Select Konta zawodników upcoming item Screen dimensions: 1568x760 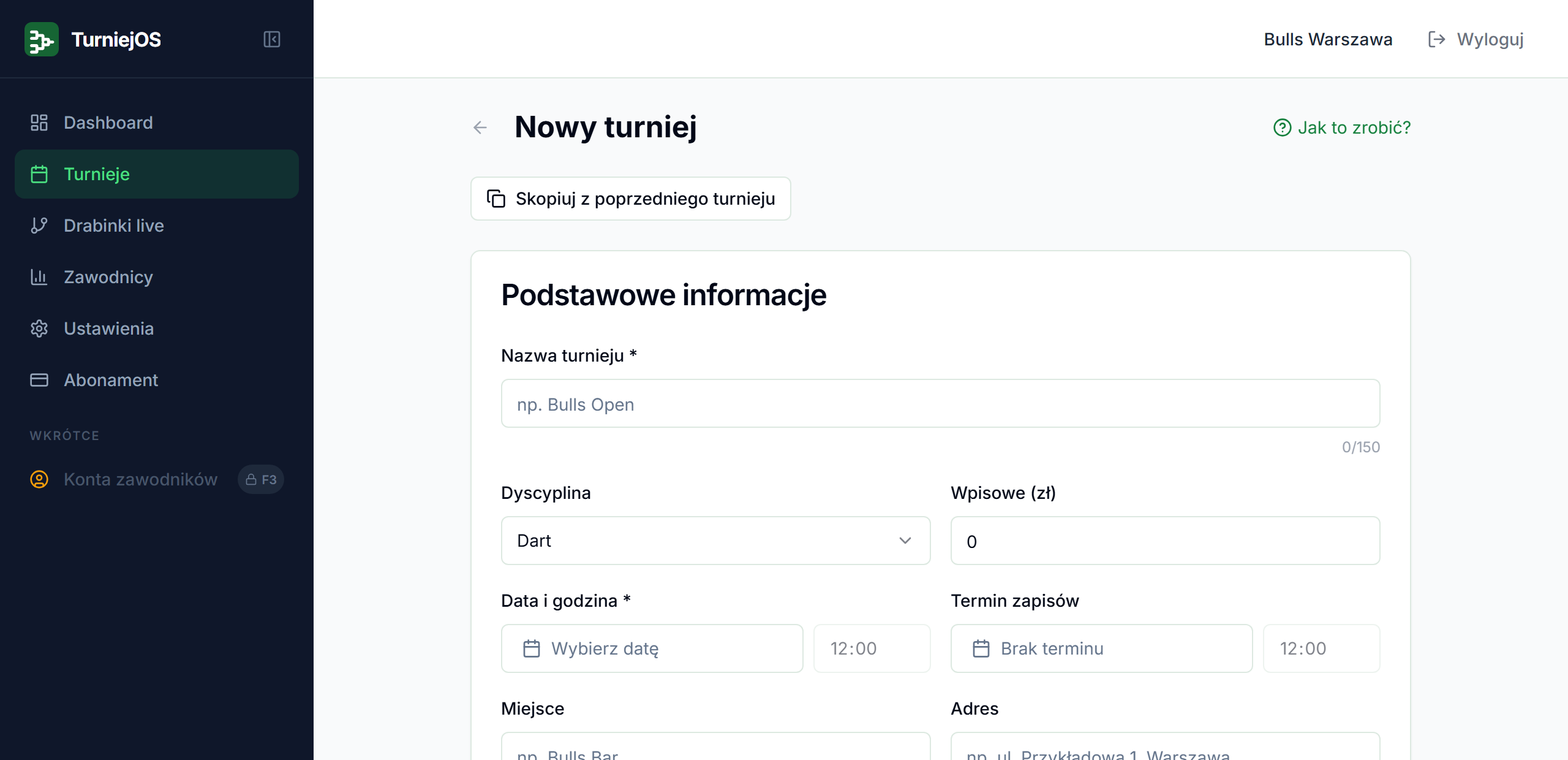[x=157, y=479]
